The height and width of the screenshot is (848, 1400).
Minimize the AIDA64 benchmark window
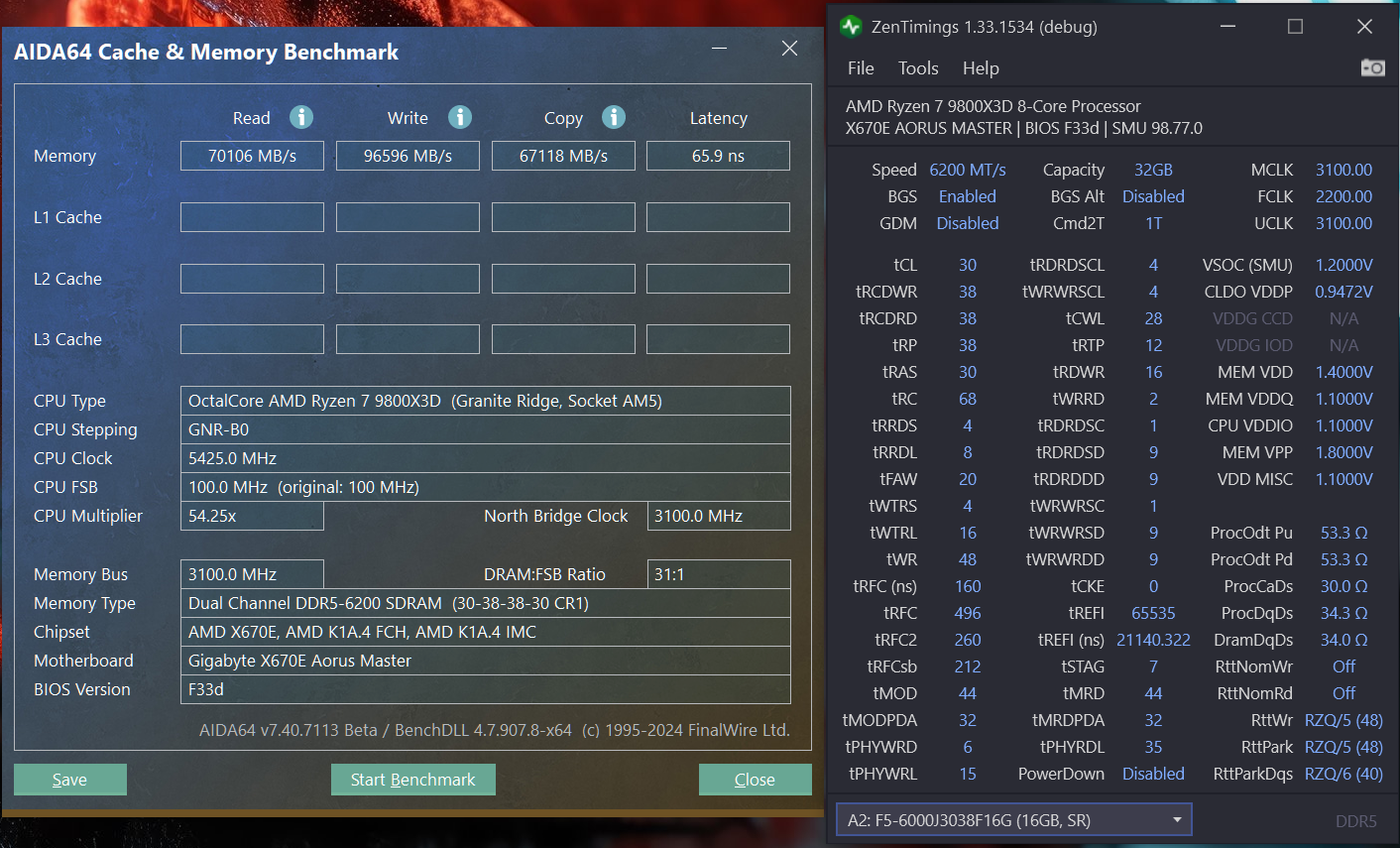719,48
